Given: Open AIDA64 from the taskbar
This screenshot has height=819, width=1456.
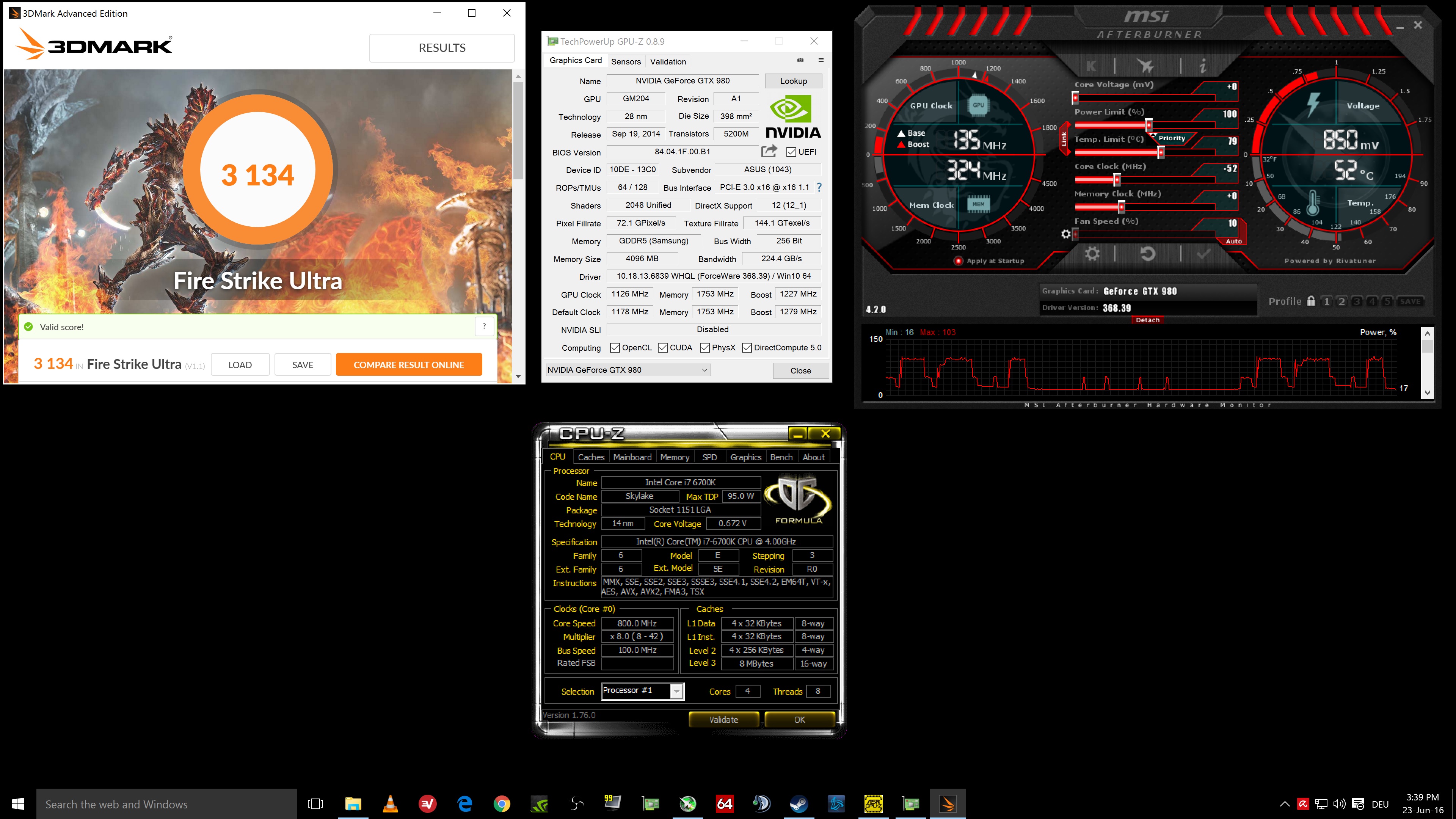Looking at the screenshot, I should (x=725, y=804).
